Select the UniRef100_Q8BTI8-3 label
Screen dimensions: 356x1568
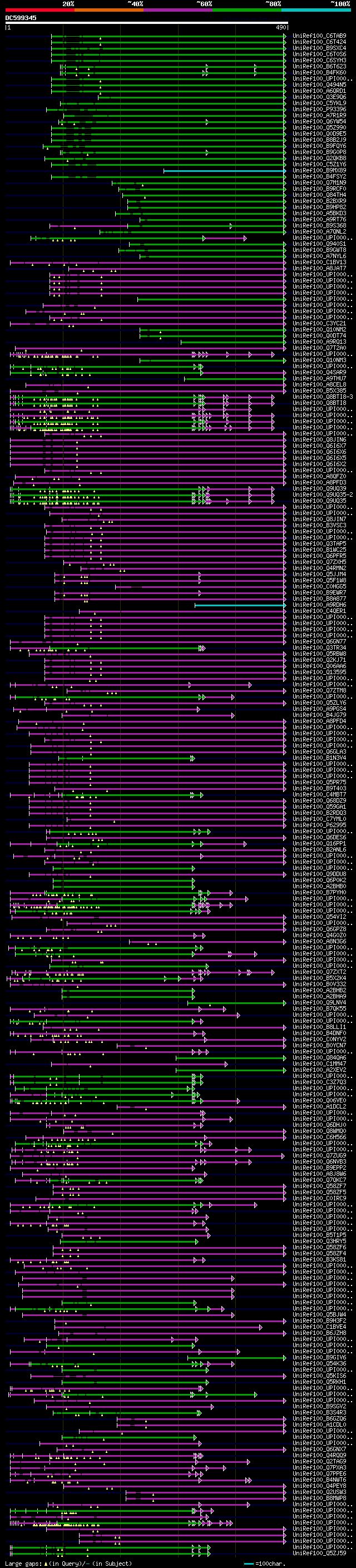[x=323, y=397]
